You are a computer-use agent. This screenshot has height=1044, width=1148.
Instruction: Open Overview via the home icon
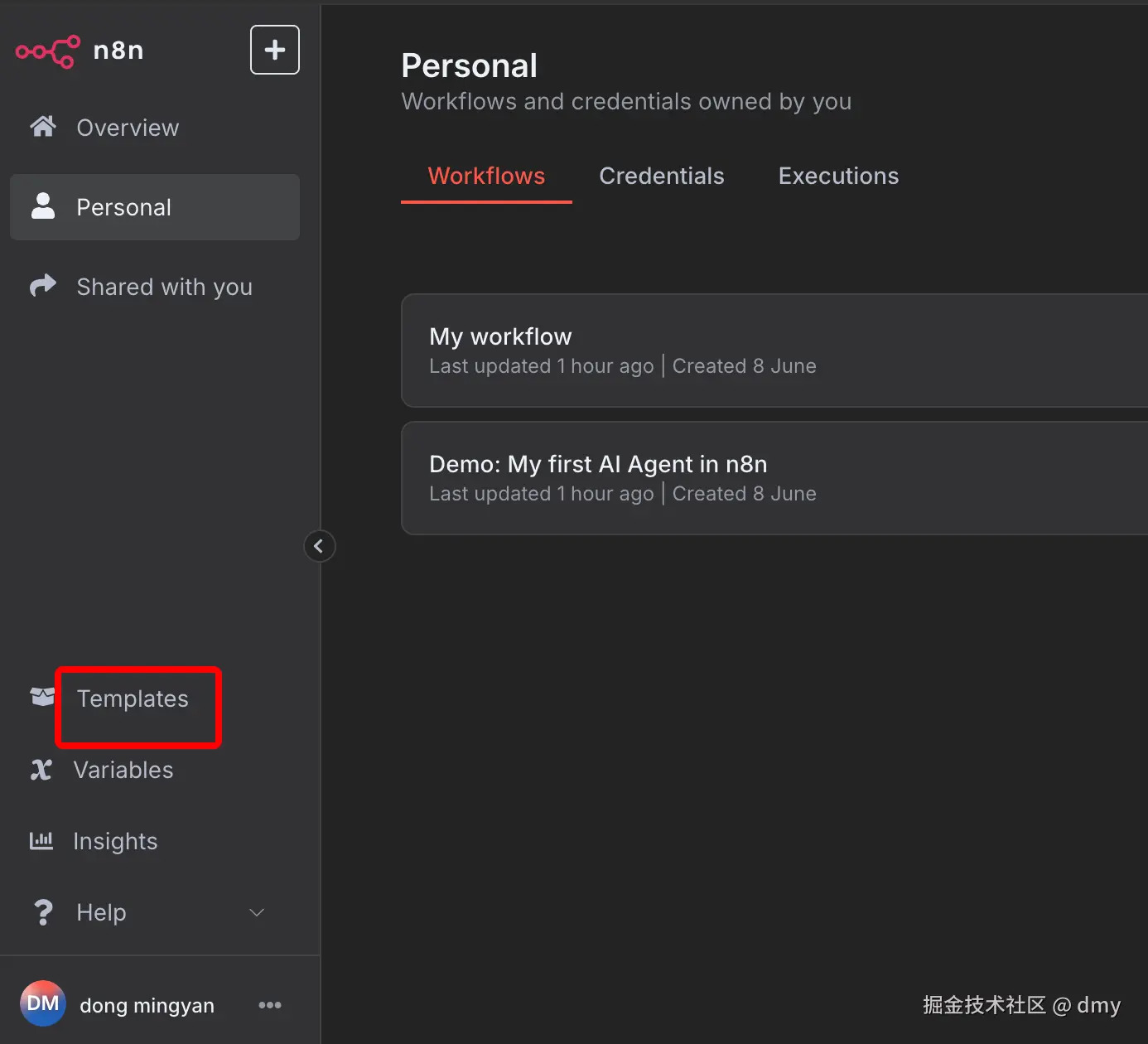(43, 127)
